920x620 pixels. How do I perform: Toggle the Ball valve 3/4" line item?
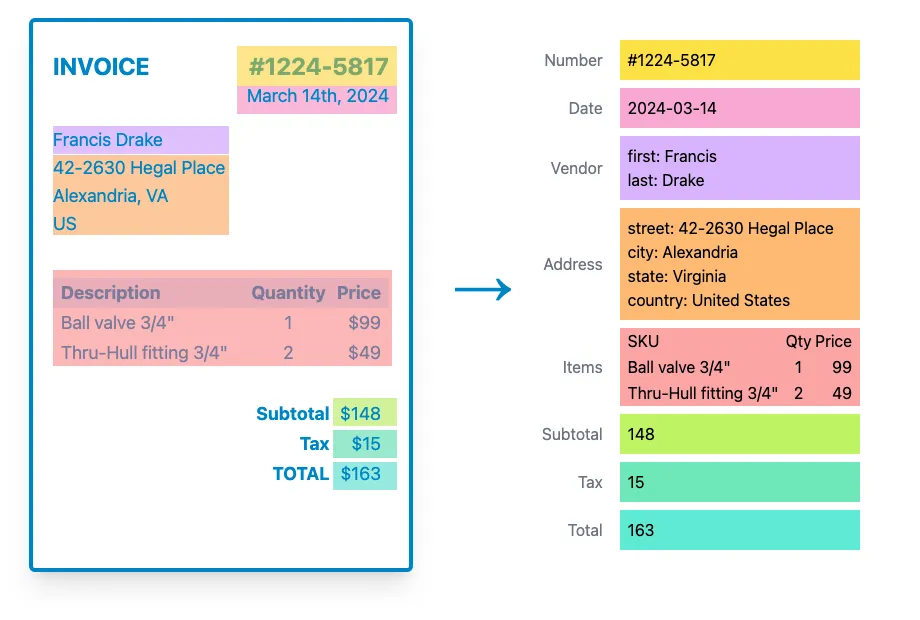[x=220, y=323]
